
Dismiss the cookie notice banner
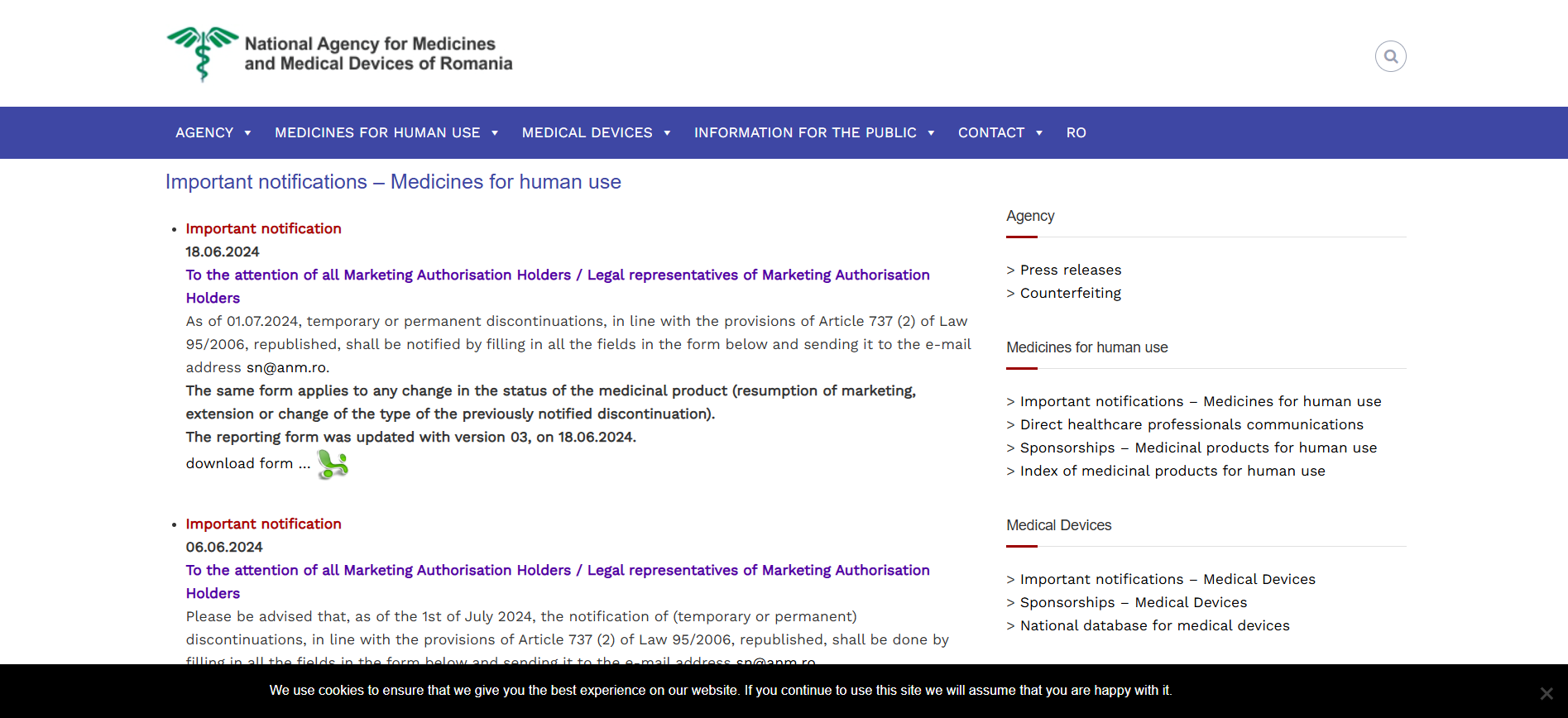[1546, 693]
